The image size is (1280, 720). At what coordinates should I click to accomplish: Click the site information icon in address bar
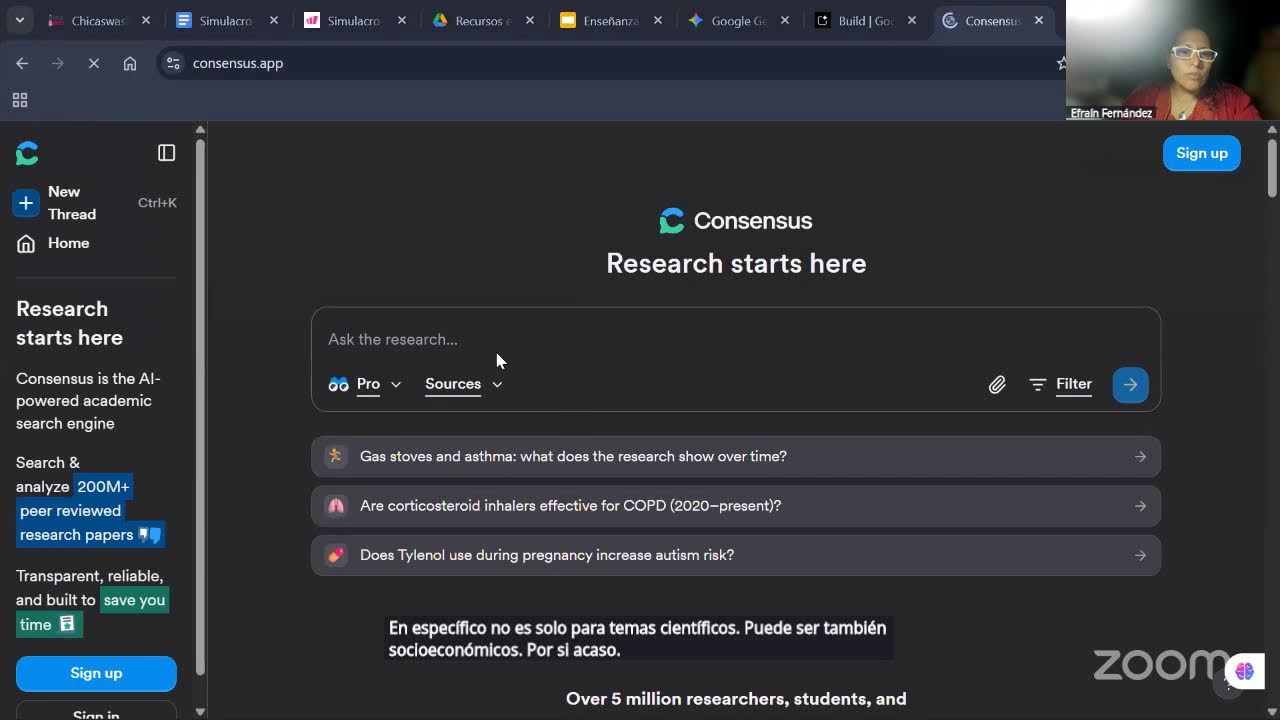tap(173, 63)
